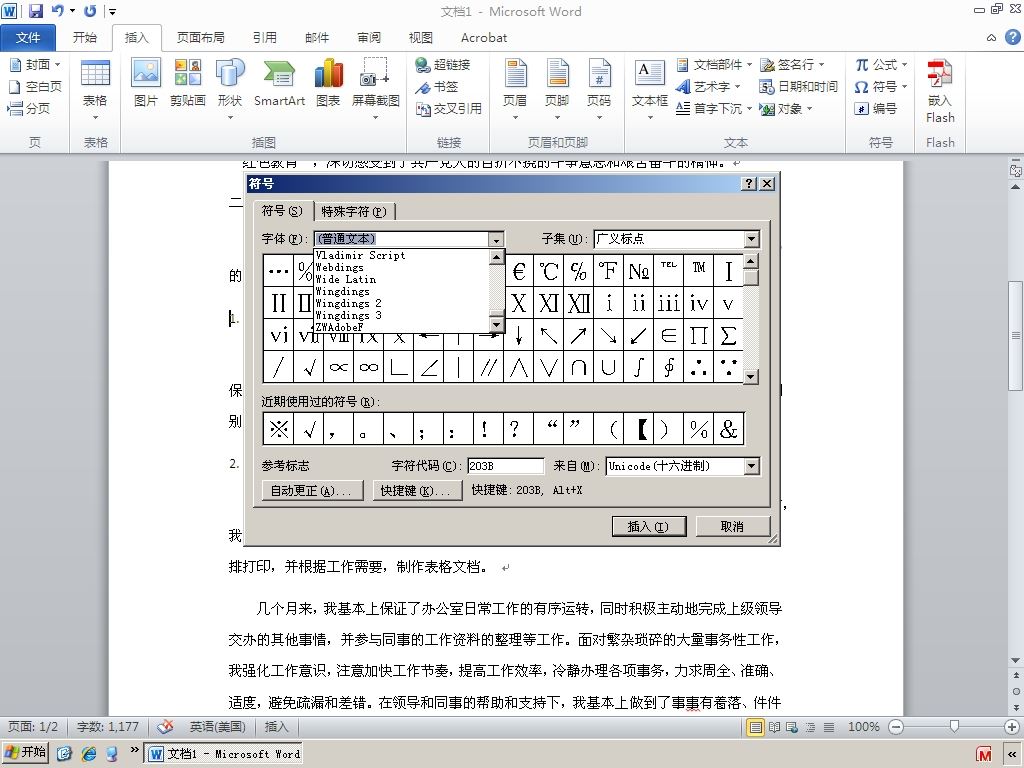Embed Flash (嵌入 Flash) object
The image size is (1024, 768).
[x=940, y=89]
